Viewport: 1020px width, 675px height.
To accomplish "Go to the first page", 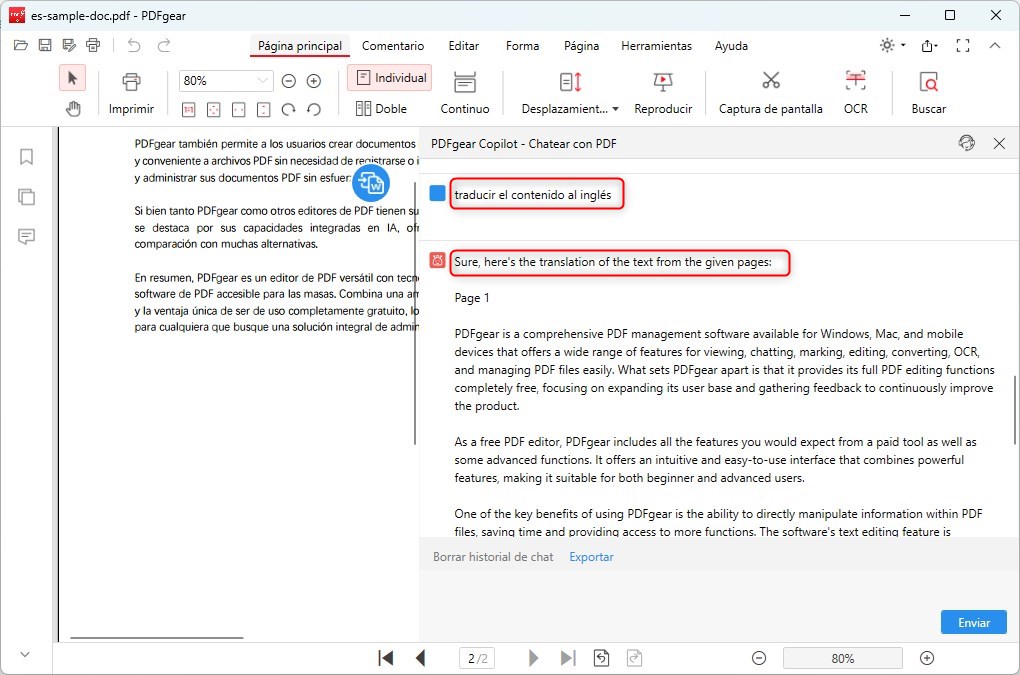I will pos(386,658).
